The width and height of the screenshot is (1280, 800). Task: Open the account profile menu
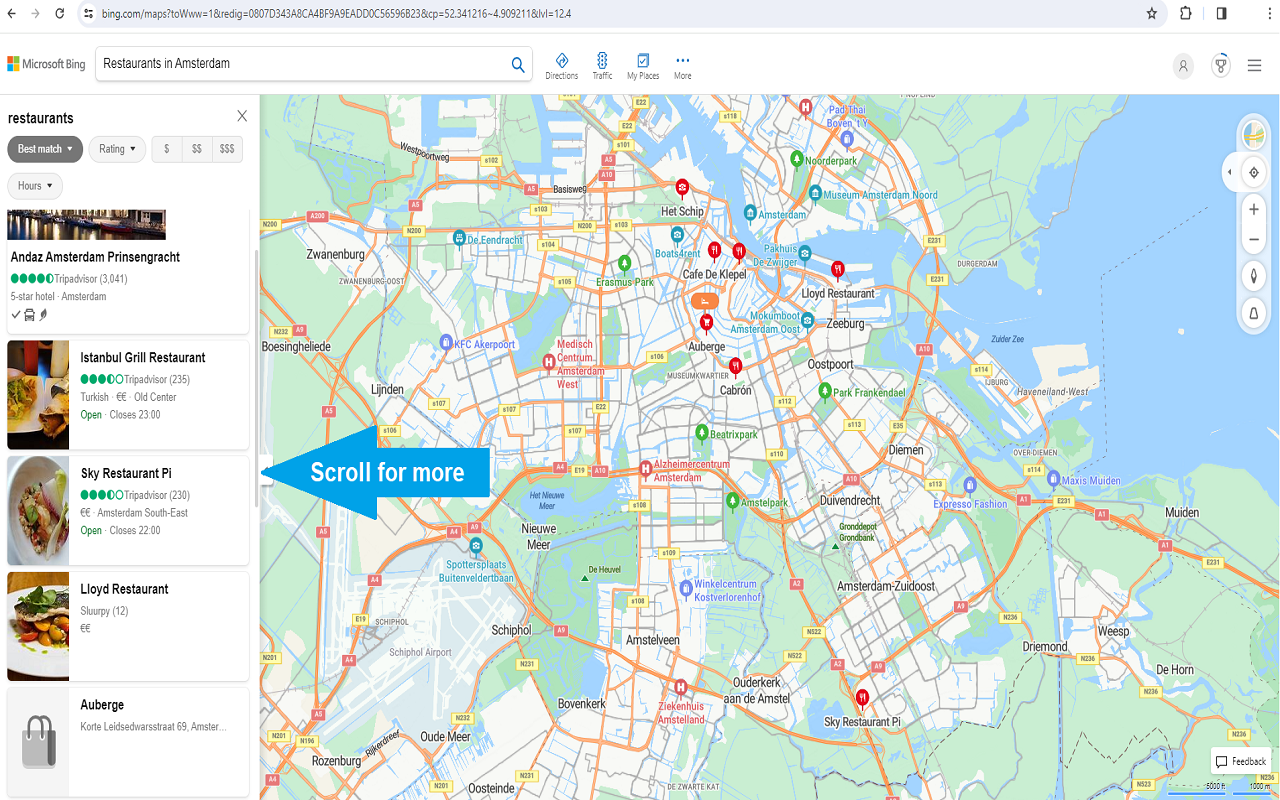pos(1183,65)
